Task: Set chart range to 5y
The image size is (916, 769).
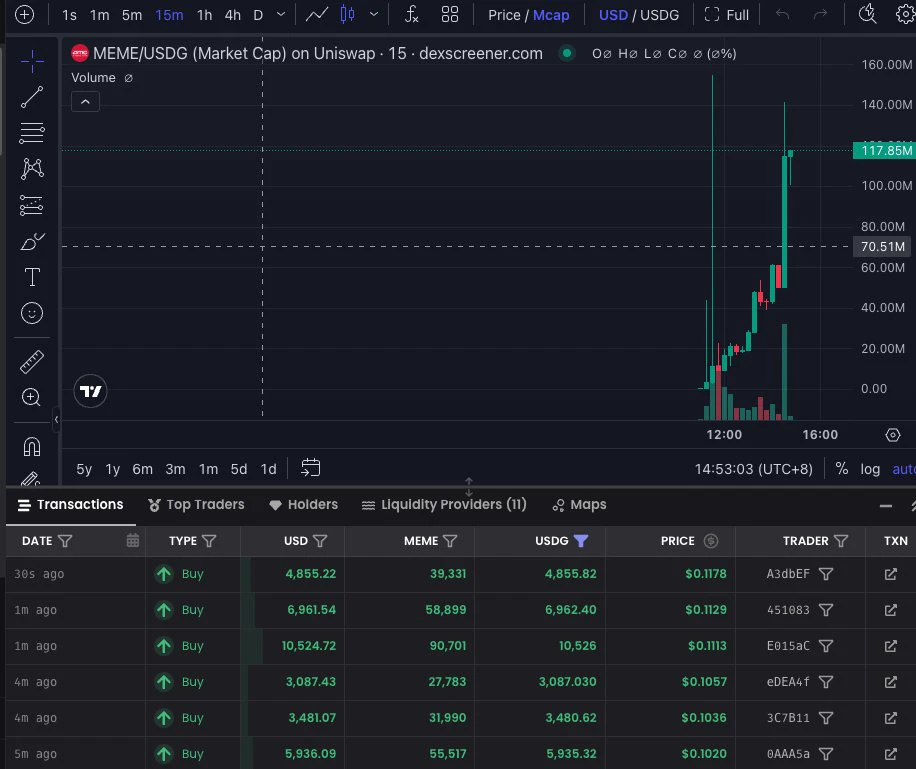Action: [84, 469]
